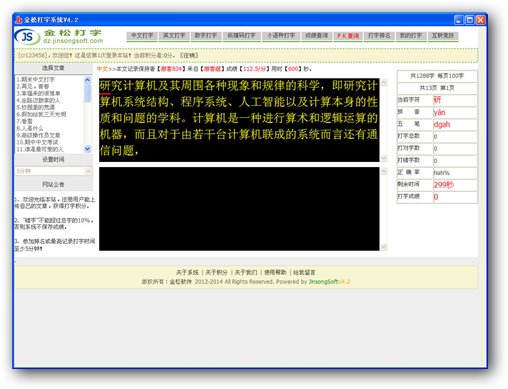The width and height of the screenshot is (508, 389).
Task: Select article 9 in the article list
Action: pos(38,135)
